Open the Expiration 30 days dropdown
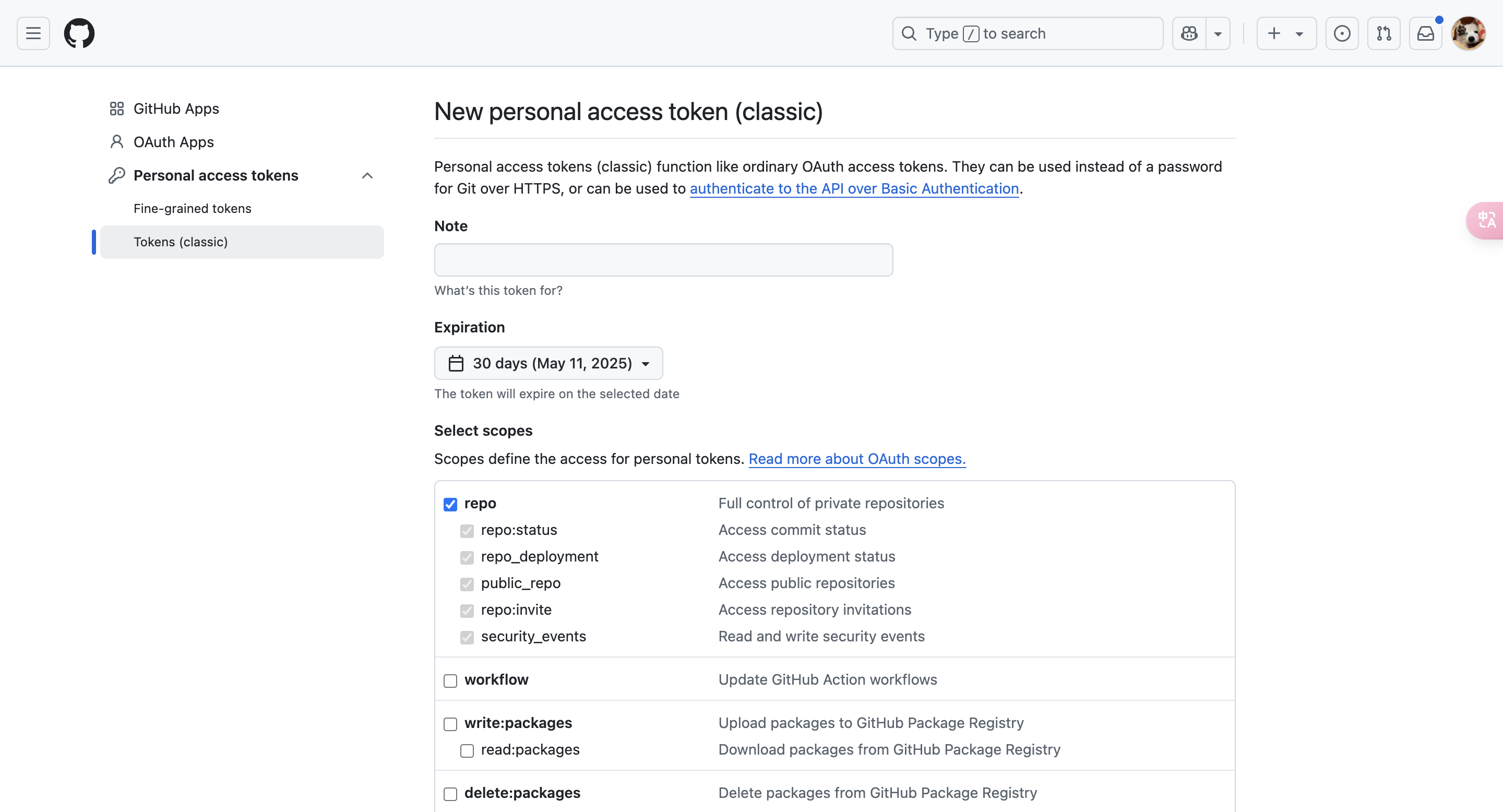Viewport: 1503px width, 812px height. 548,363
